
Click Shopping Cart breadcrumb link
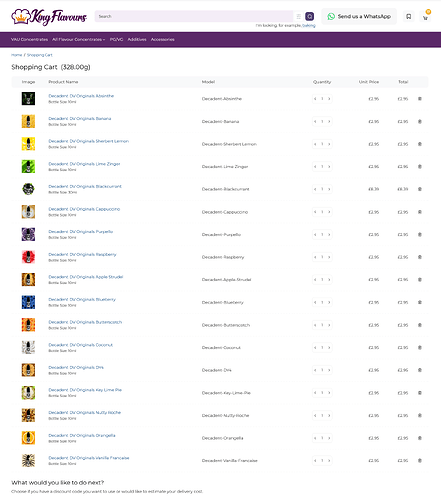pyautogui.click(x=40, y=55)
